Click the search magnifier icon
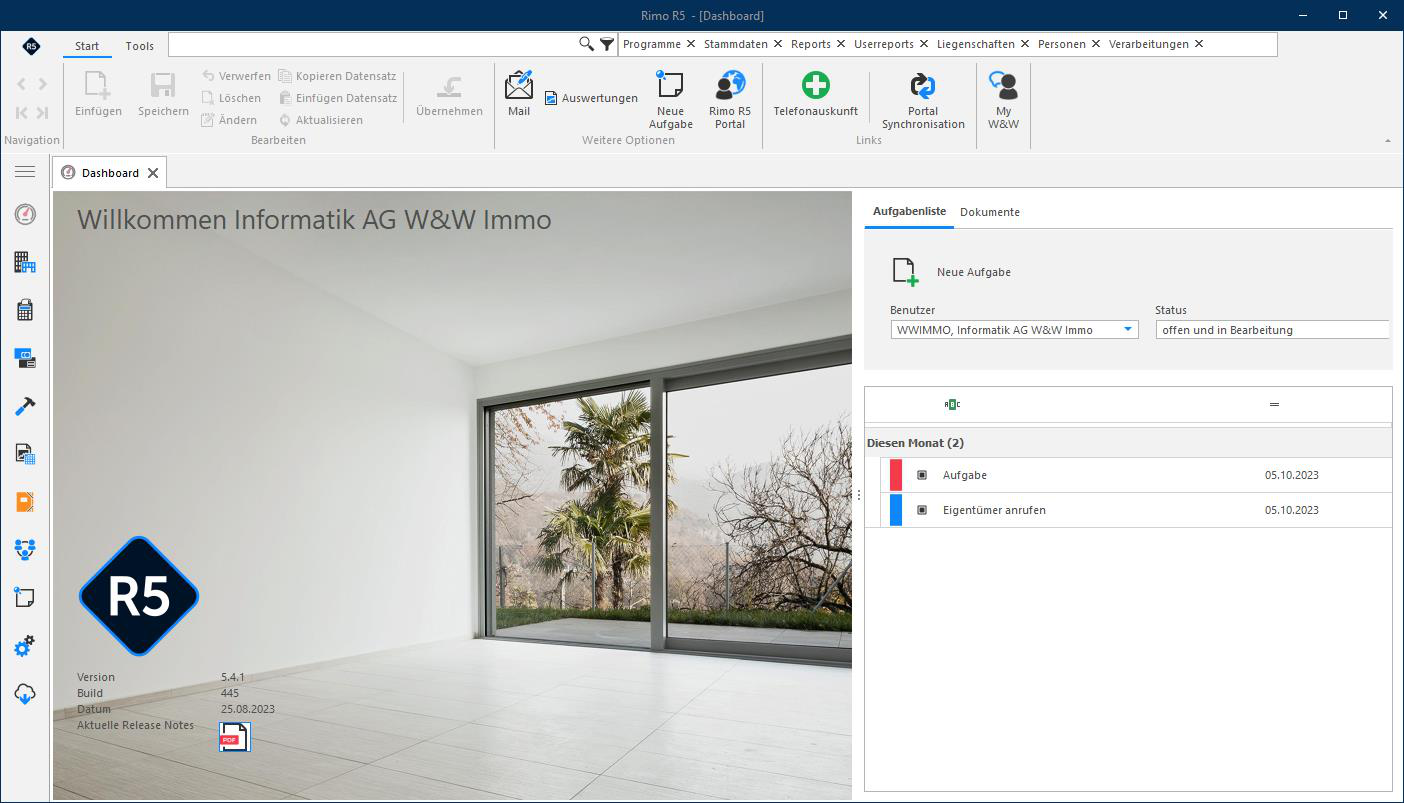 (587, 44)
